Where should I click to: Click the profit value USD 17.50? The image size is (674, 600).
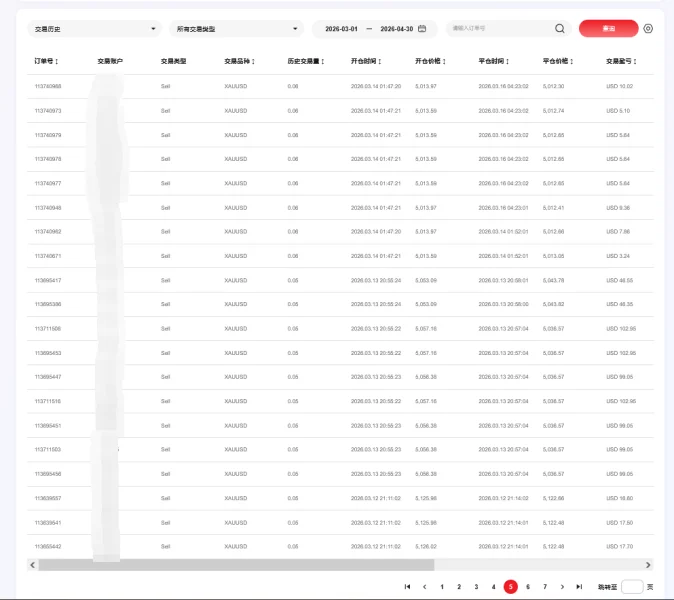click(619, 523)
